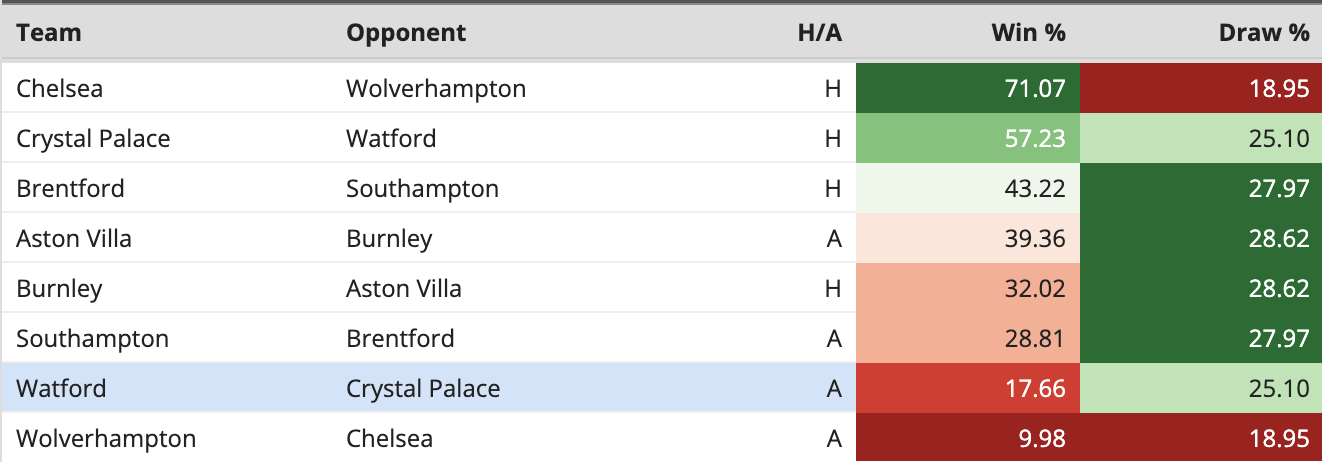Click the 71.07 win percentage cell
Image resolution: width=1322 pixels, height=462 pixels.
click(x=968, y=88)
